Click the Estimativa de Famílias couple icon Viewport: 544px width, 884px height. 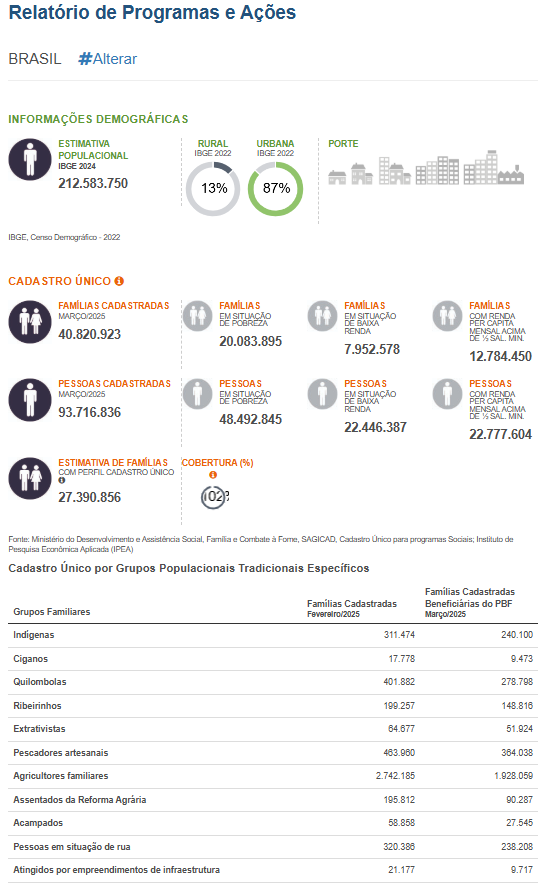[30, 478]
